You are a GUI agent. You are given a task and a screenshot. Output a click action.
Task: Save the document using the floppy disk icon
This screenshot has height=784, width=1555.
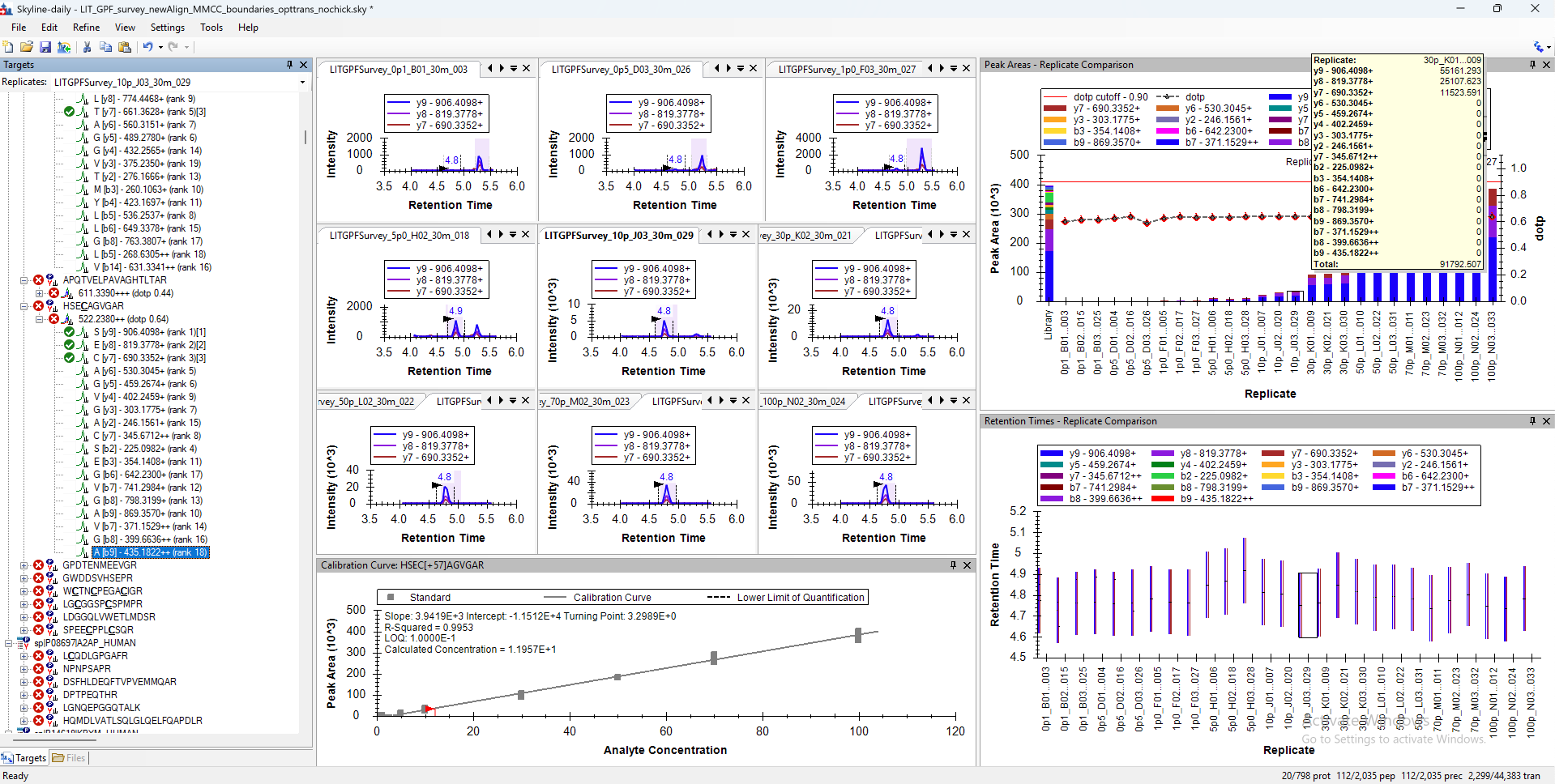tap(45, 47)
